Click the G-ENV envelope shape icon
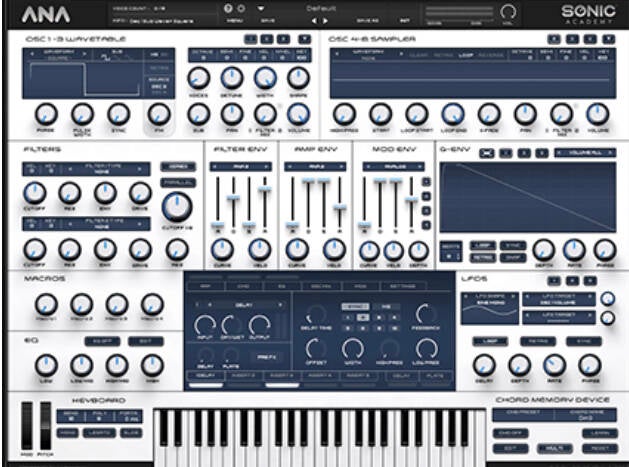 (x=487, y=153)
